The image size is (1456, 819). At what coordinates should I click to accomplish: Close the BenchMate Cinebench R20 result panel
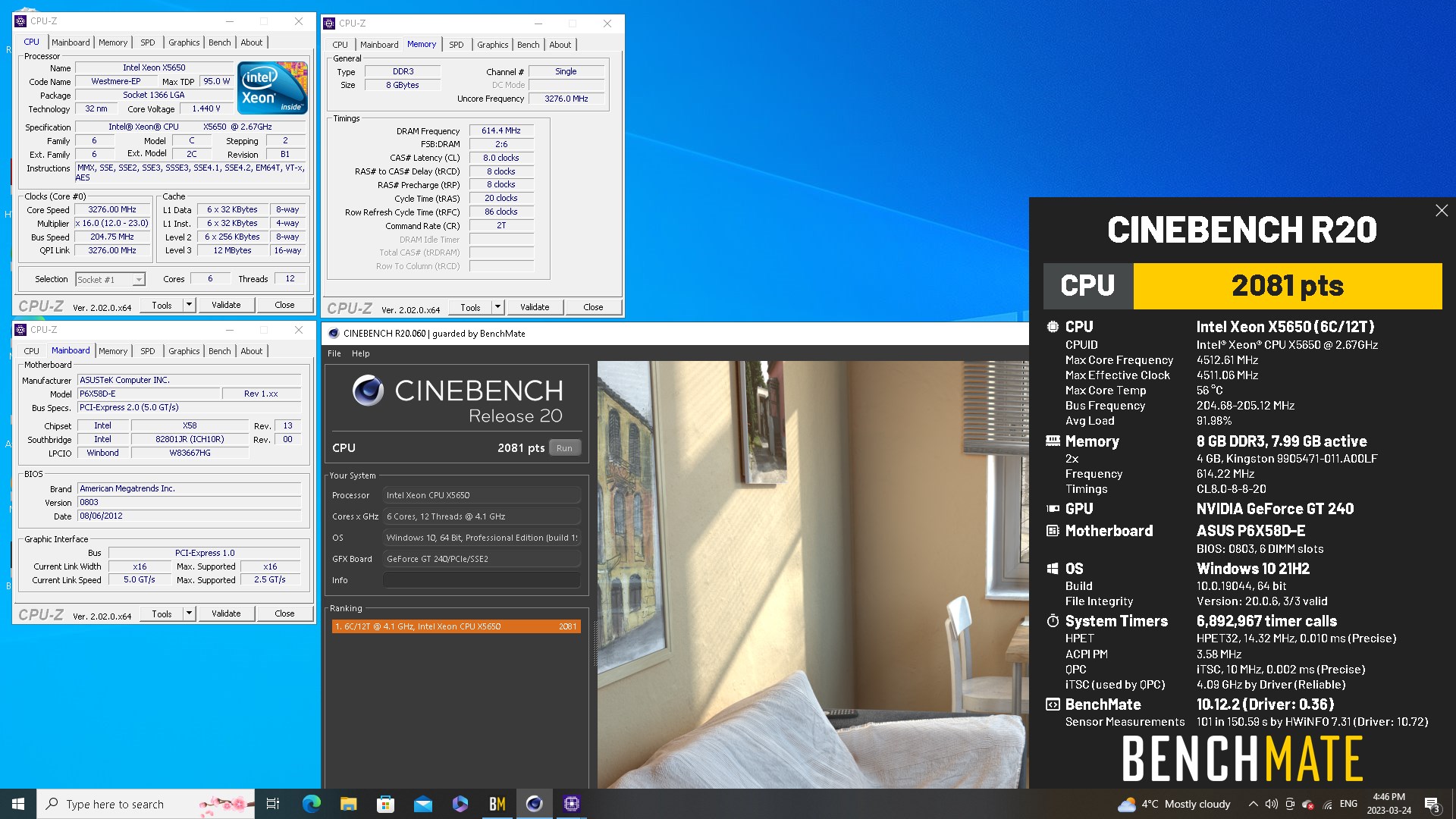coord(1442,211)
